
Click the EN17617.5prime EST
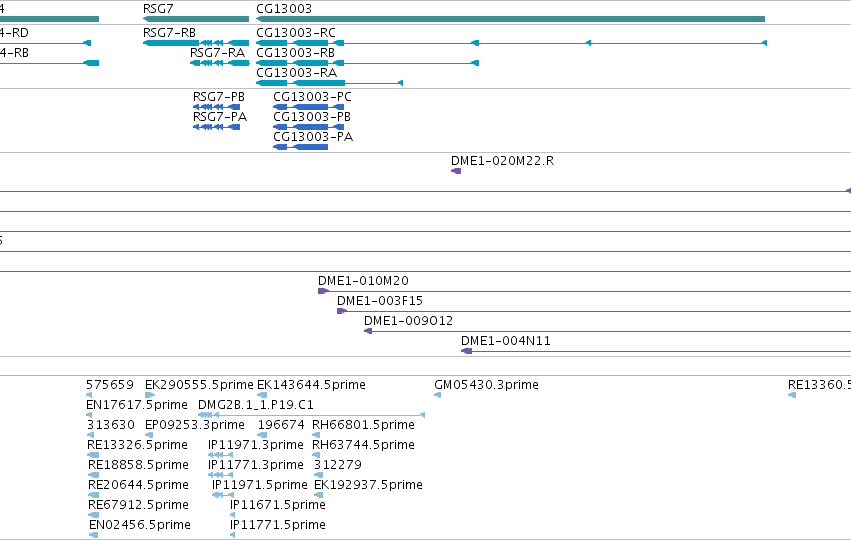(90, 415)
